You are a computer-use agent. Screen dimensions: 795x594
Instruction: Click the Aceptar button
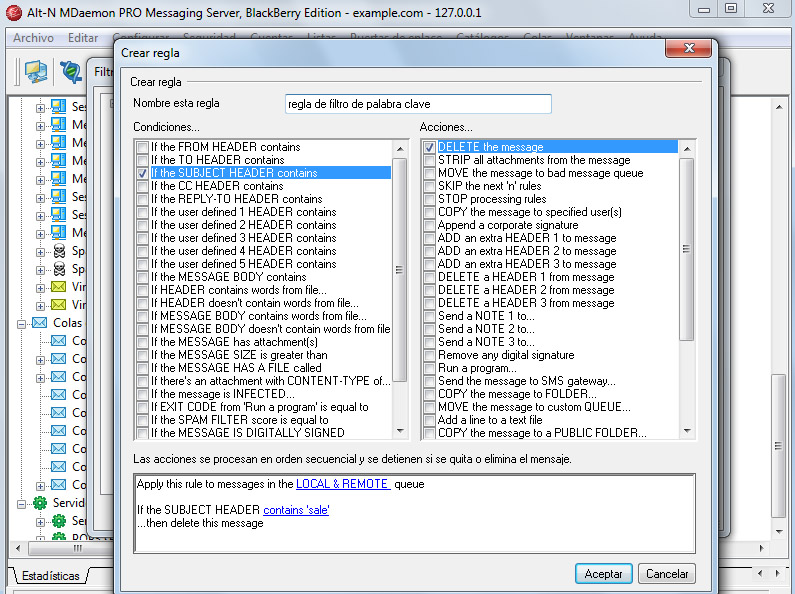(603, 574)
